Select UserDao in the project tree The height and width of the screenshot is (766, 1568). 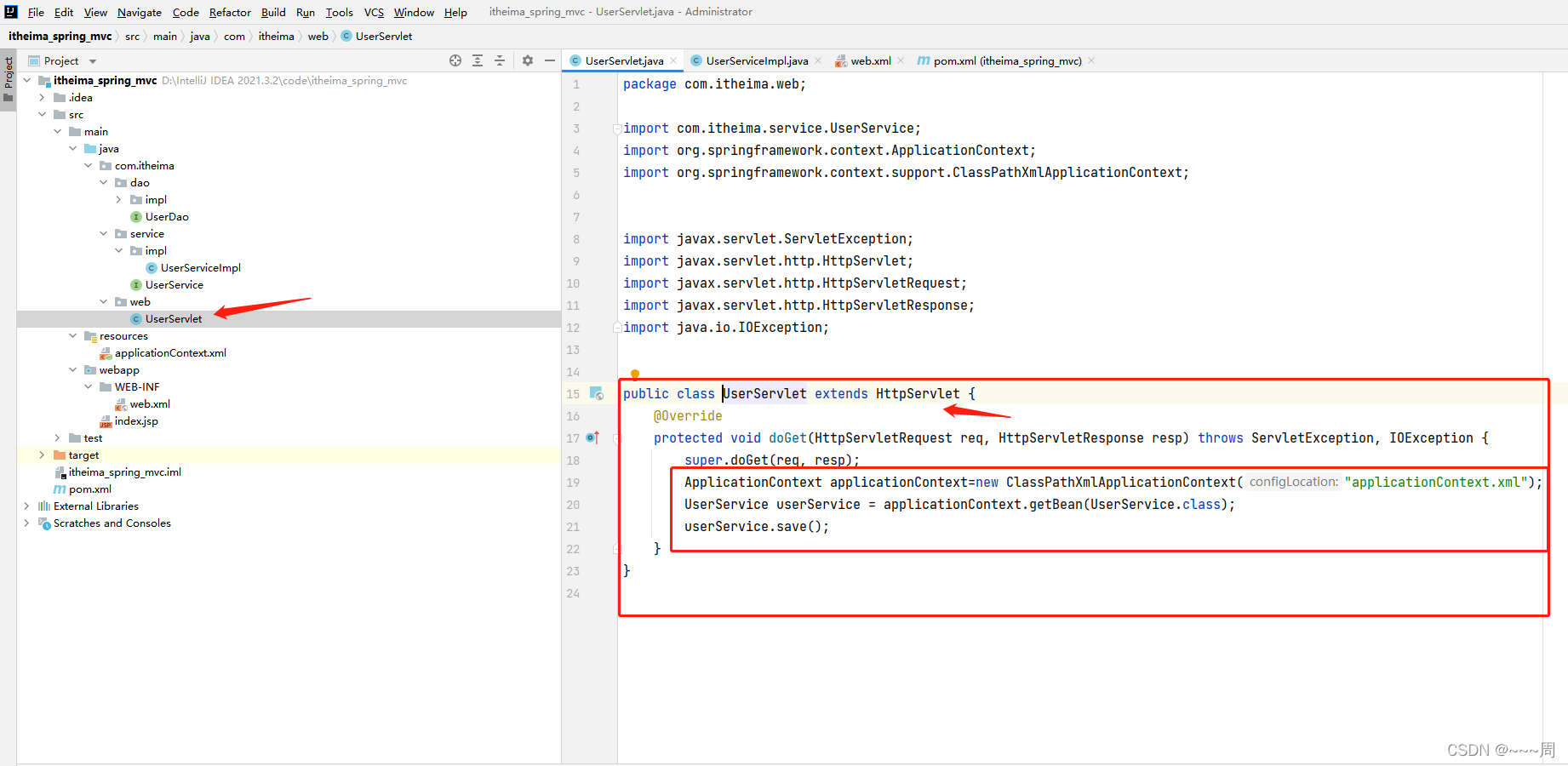tap(167, 217)
